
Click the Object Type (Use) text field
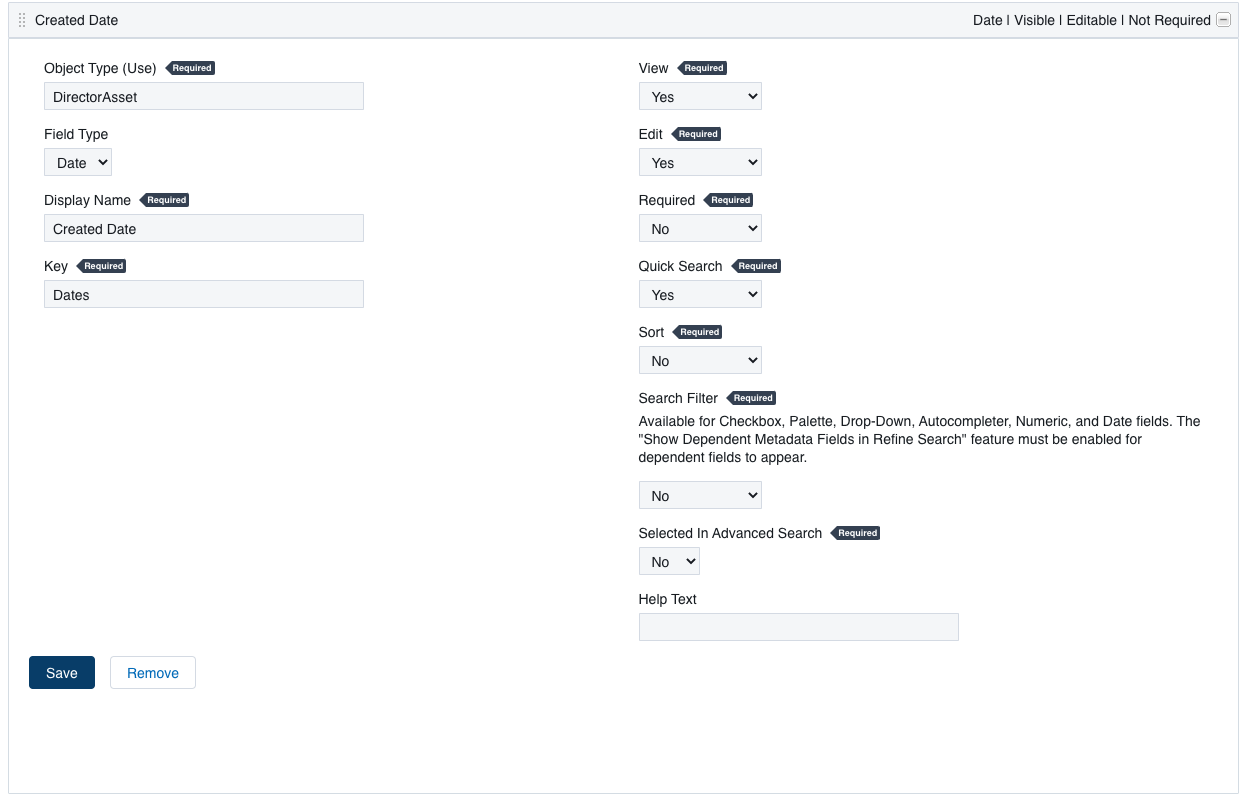[203, 96]
